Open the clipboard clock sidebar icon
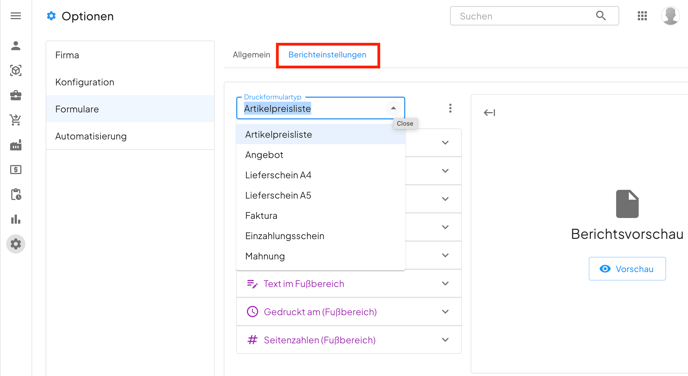The height and width of the screenshot is (376, 688). [16, 194]
